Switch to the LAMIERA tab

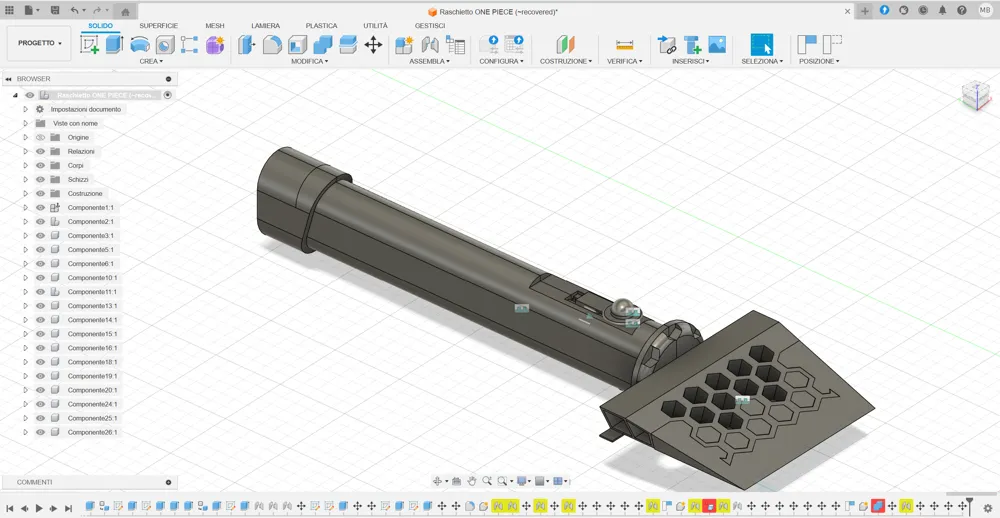pos(265,26)
